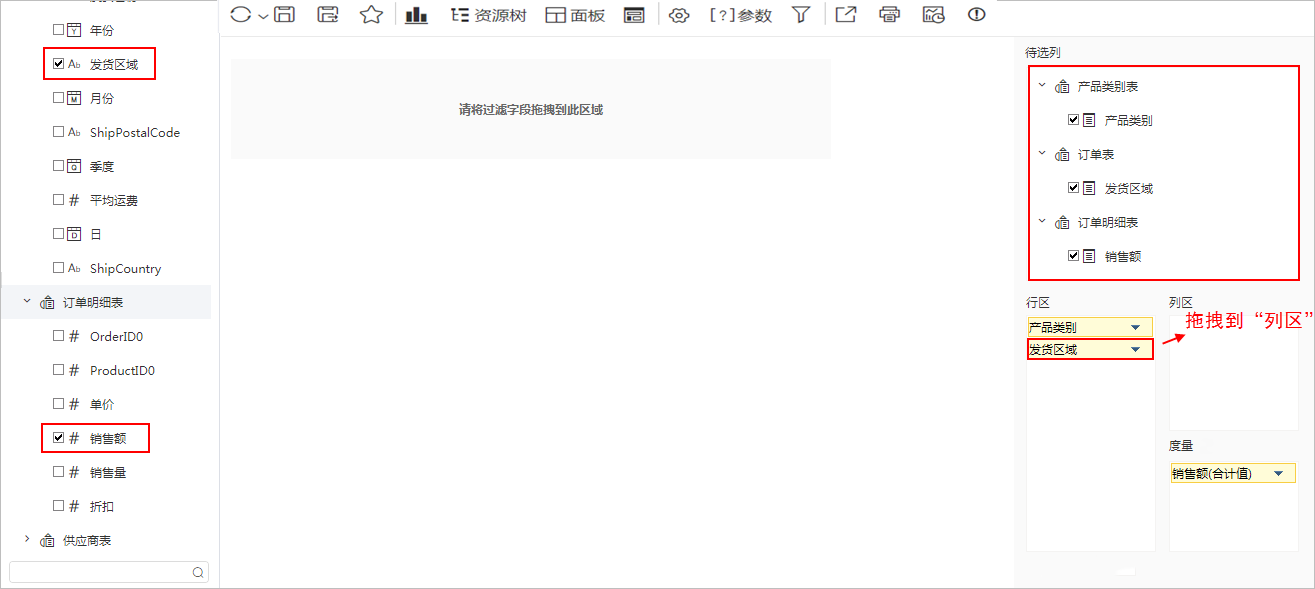Click the 月份 calendar type icon

[74, 98]
